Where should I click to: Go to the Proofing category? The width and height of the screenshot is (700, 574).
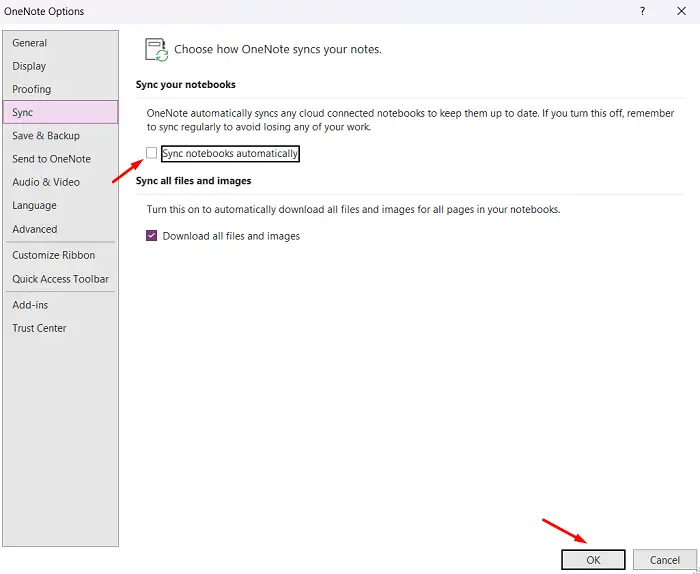pyautogui.click(x=60, y=89)
